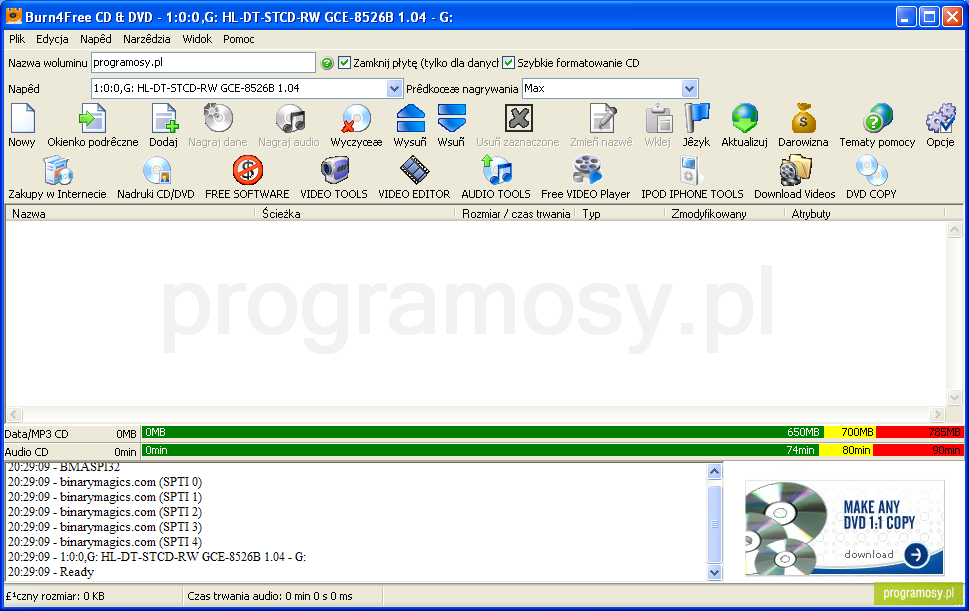Image resolution: width=969 pixels, height=611 pixels.
Task: Open the Opcje settings
Action: [941, 125]
